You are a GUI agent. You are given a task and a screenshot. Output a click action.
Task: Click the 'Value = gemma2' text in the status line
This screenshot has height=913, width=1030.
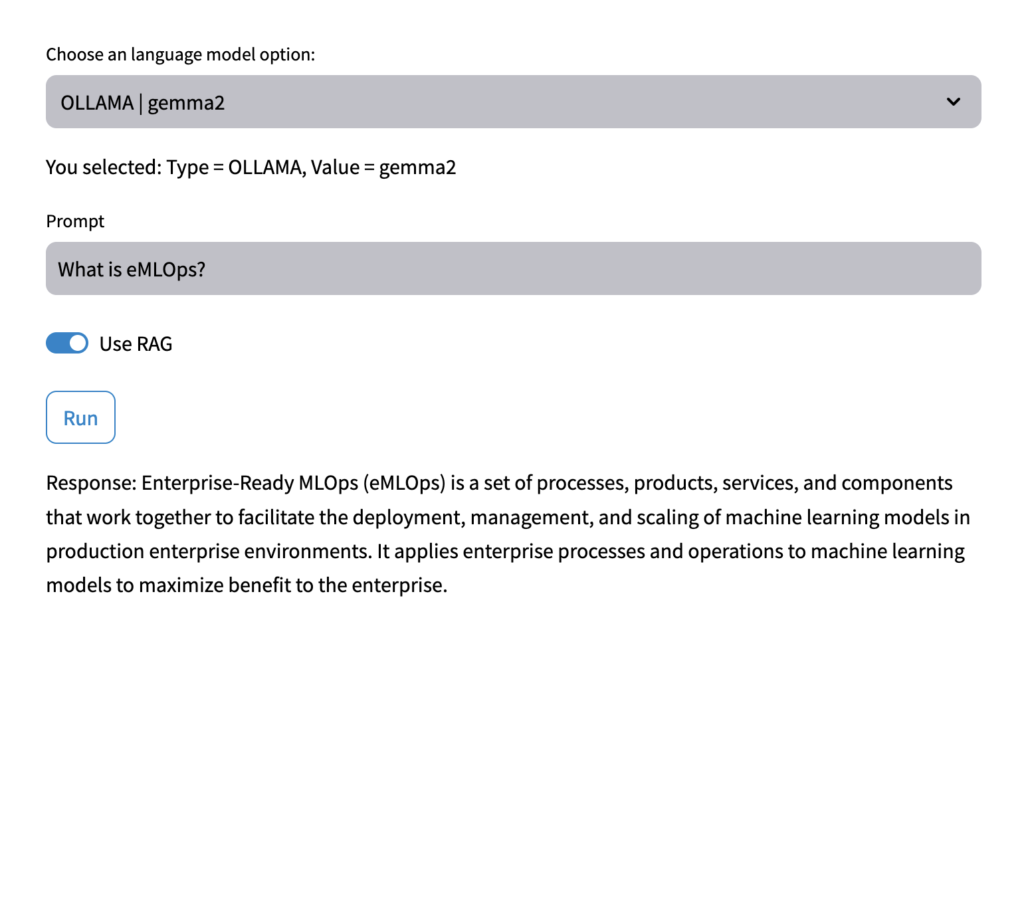(x=383, y=167)
